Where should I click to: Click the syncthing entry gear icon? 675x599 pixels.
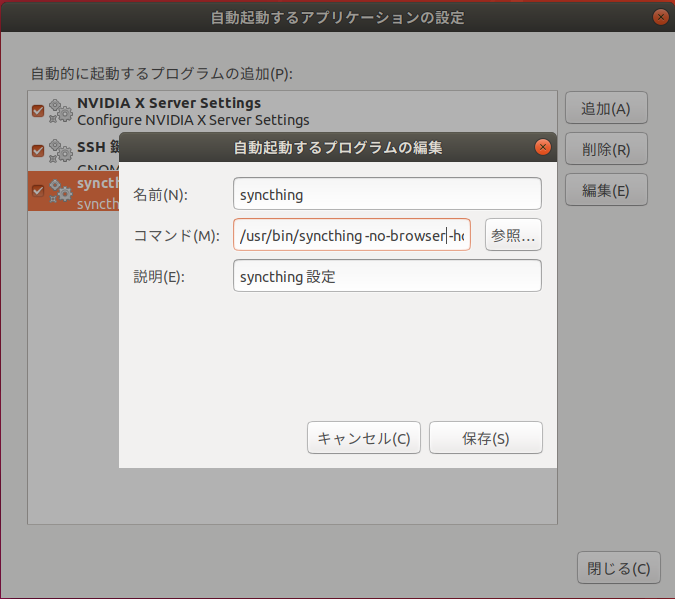tap(60, 191)
